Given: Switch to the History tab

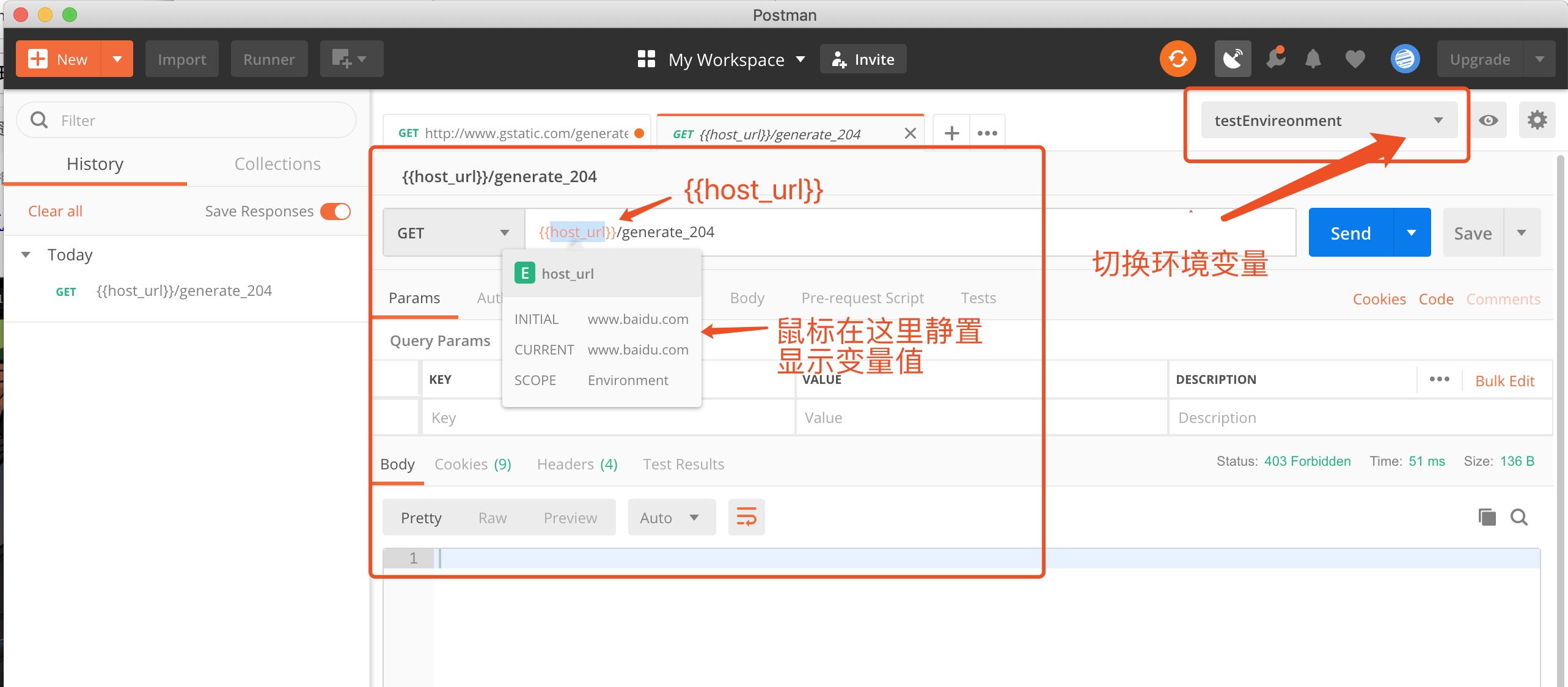Looking at the screenshot, I should point(95,164).
